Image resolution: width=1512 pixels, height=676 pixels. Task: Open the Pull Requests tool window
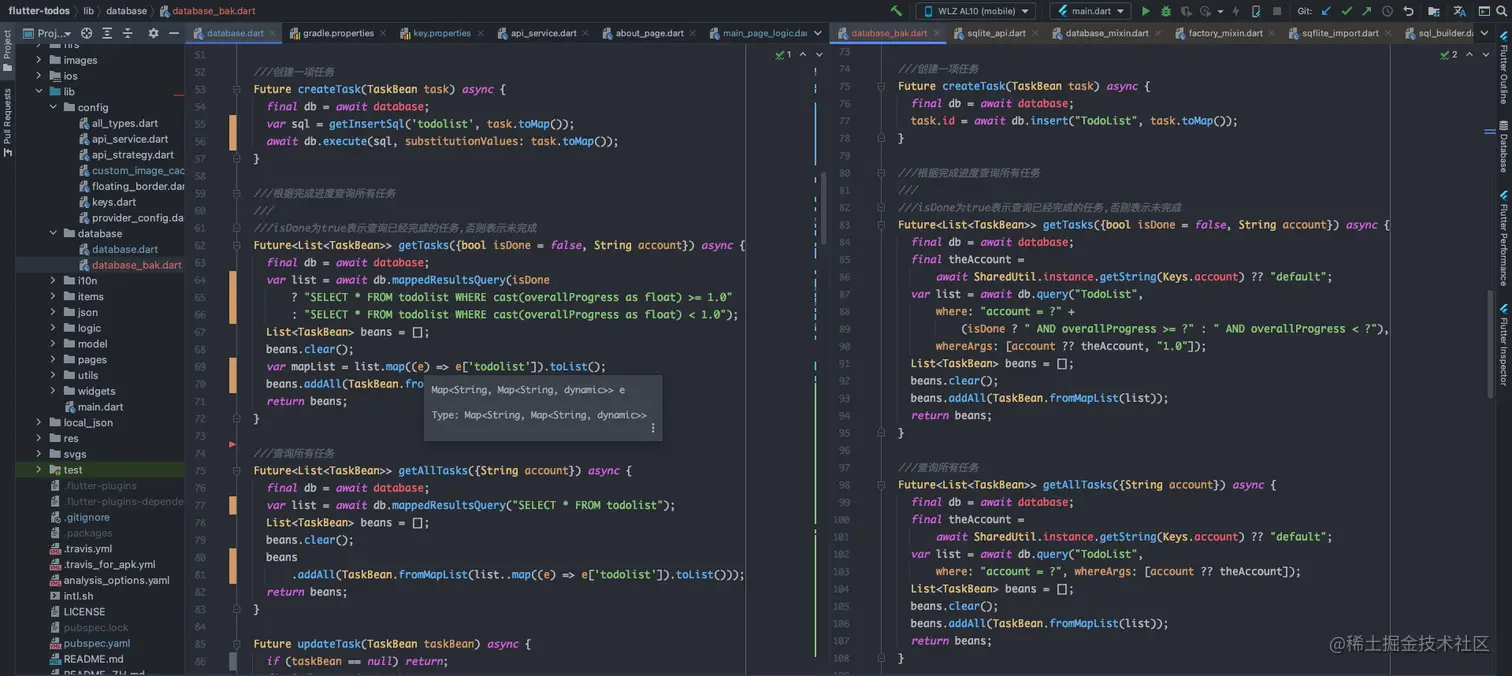pos(8,123)
